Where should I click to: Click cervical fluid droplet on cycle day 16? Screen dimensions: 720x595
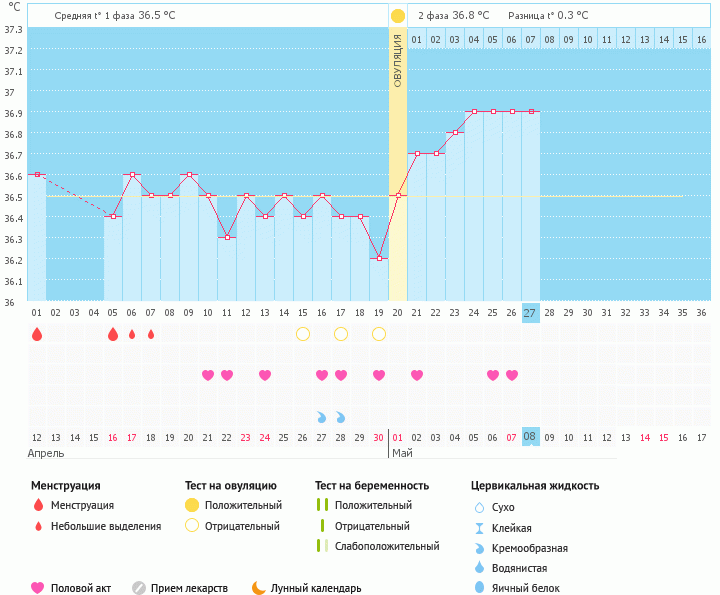(x=322, y=417)
